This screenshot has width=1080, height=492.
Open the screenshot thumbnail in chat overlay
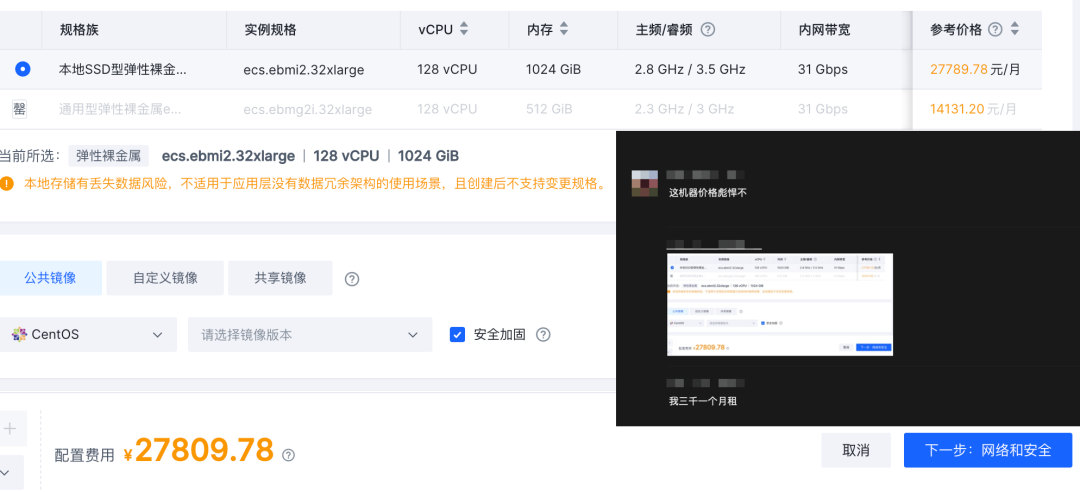point(780,304)
